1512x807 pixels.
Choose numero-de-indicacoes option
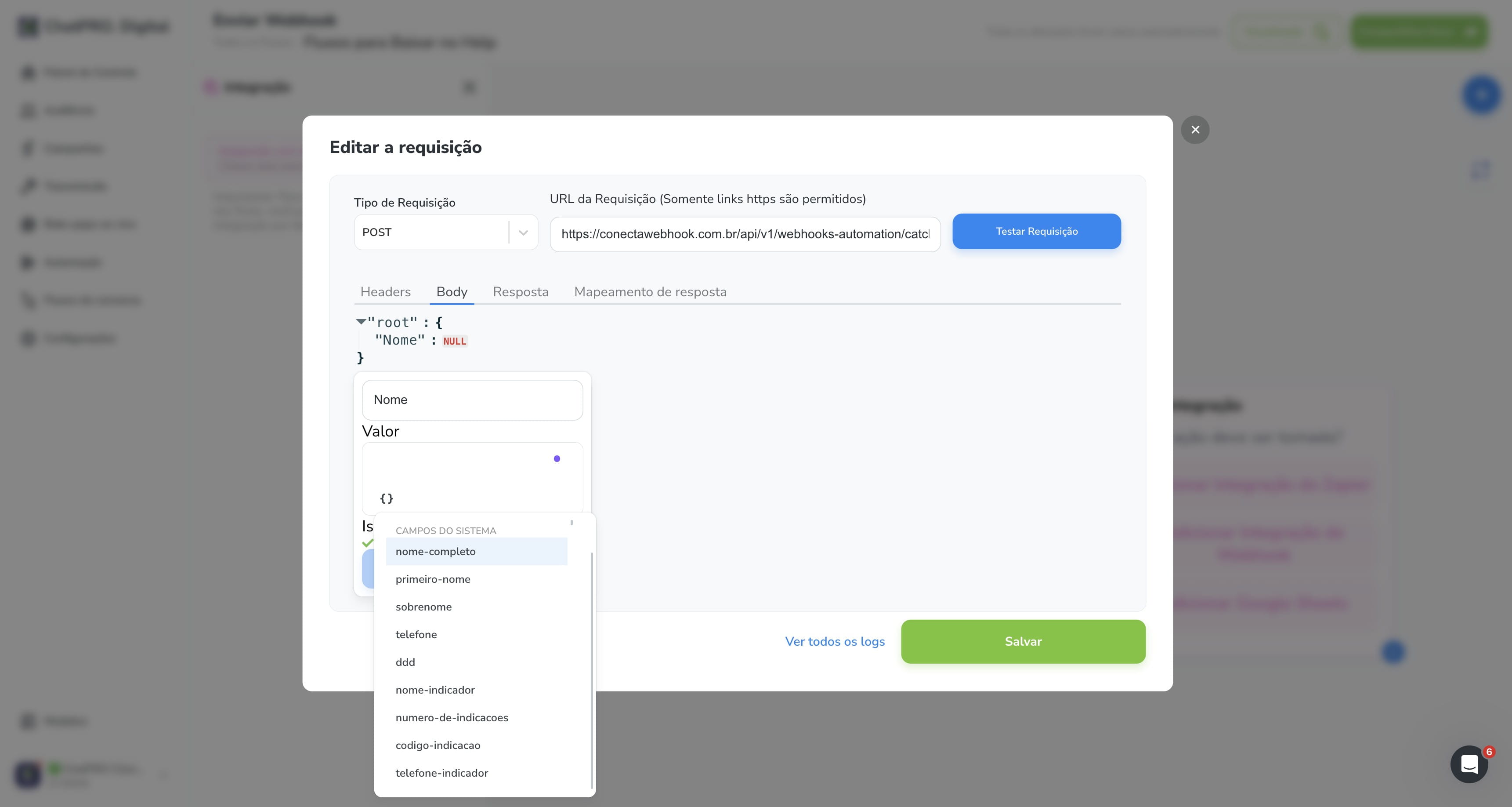click(477, 718)
